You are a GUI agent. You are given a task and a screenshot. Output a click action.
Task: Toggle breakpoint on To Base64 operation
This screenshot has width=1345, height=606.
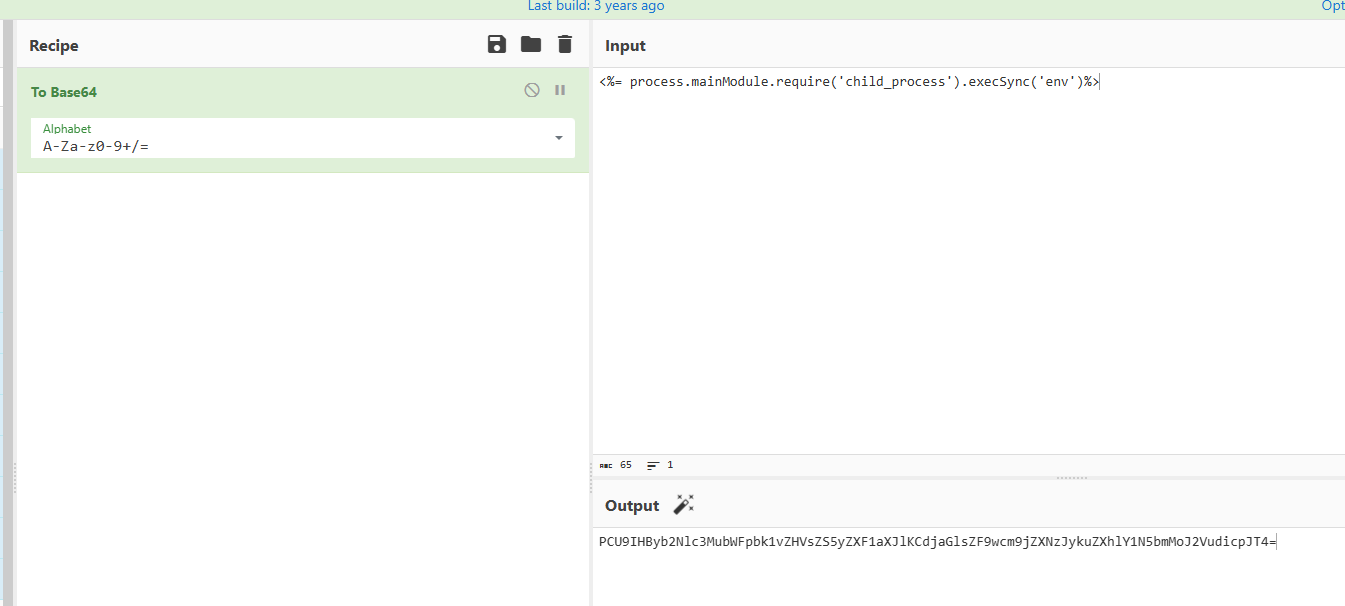560,90
